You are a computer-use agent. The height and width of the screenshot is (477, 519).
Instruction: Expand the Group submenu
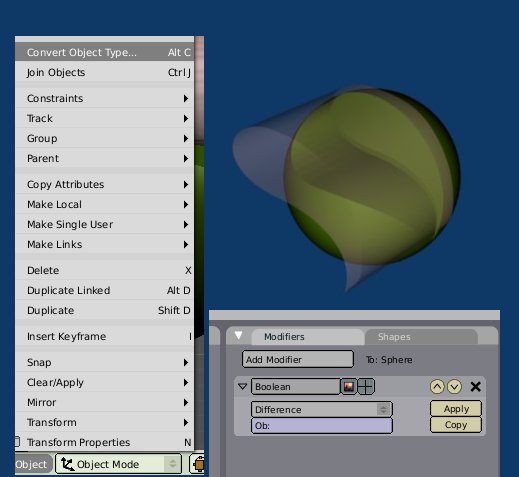105,138
